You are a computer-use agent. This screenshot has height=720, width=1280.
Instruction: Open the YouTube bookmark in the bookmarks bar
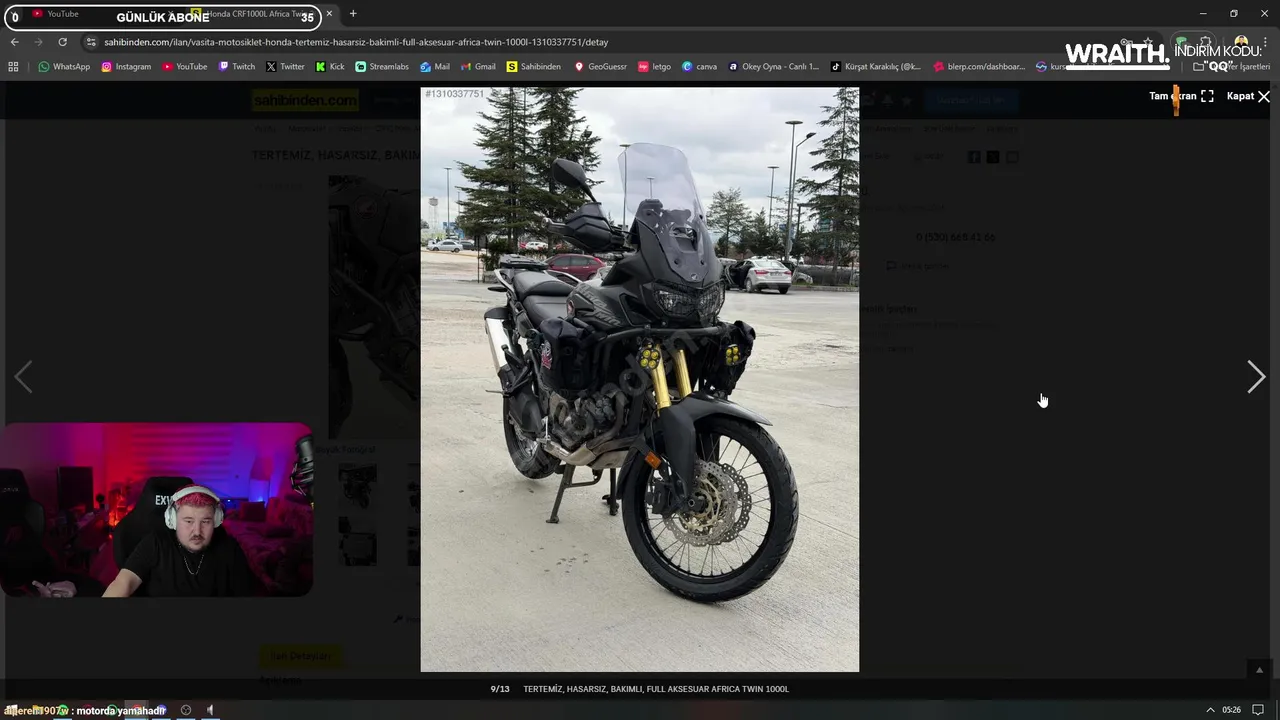tap(185, 67)
